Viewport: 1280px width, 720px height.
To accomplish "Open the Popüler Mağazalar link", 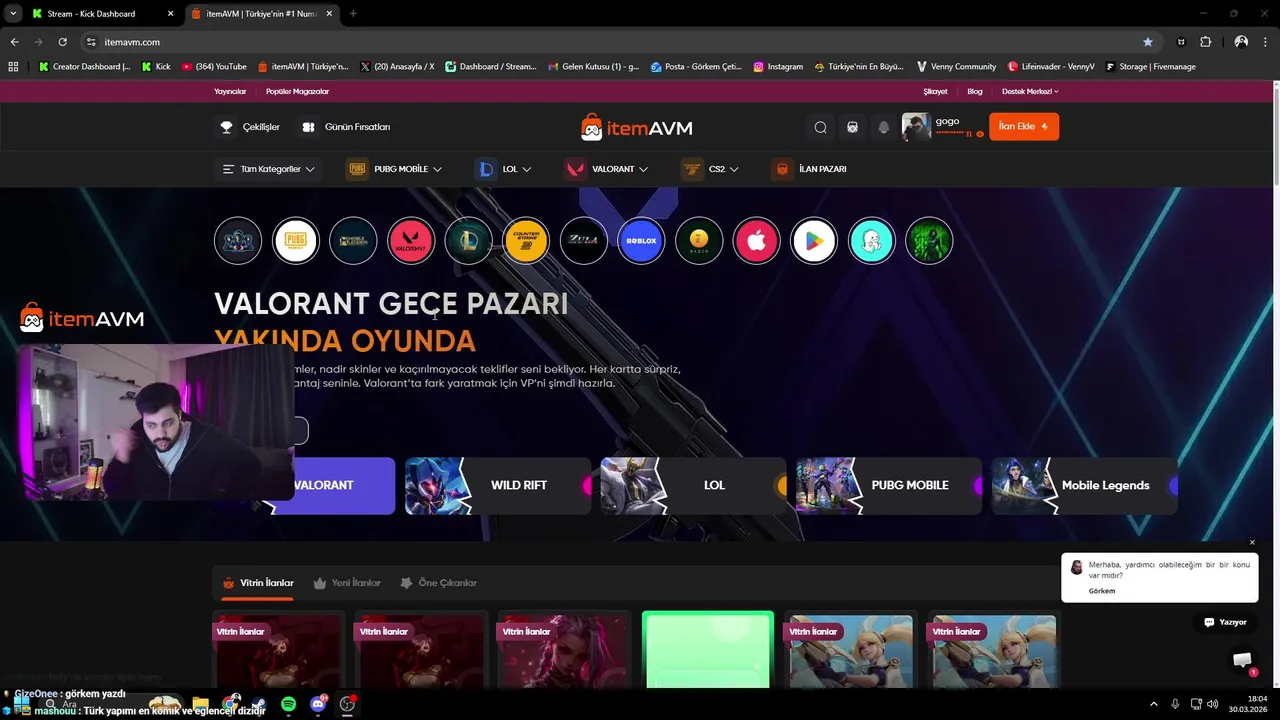I will coord(297,91).
